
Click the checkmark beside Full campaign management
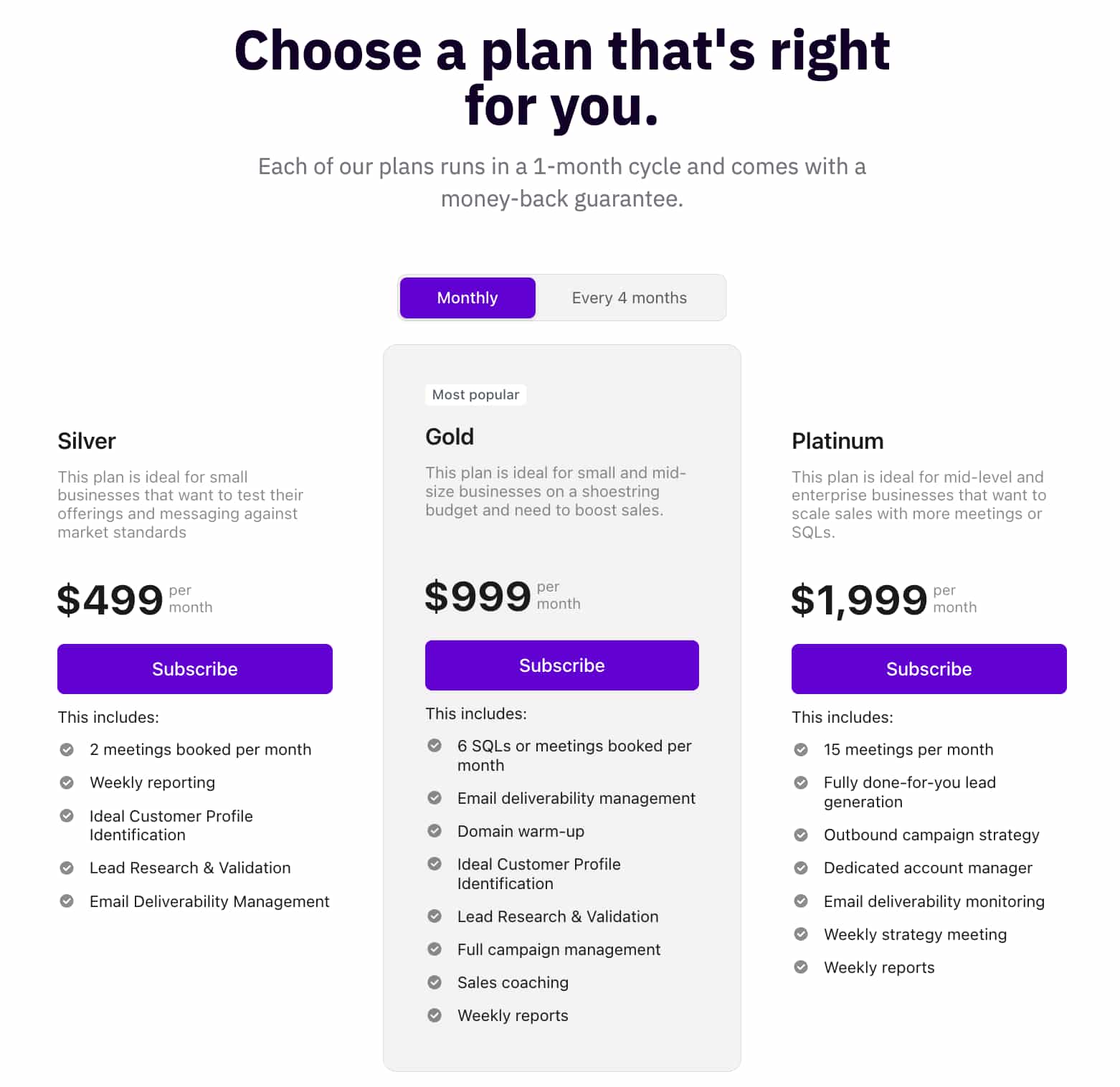pos(435,949)
